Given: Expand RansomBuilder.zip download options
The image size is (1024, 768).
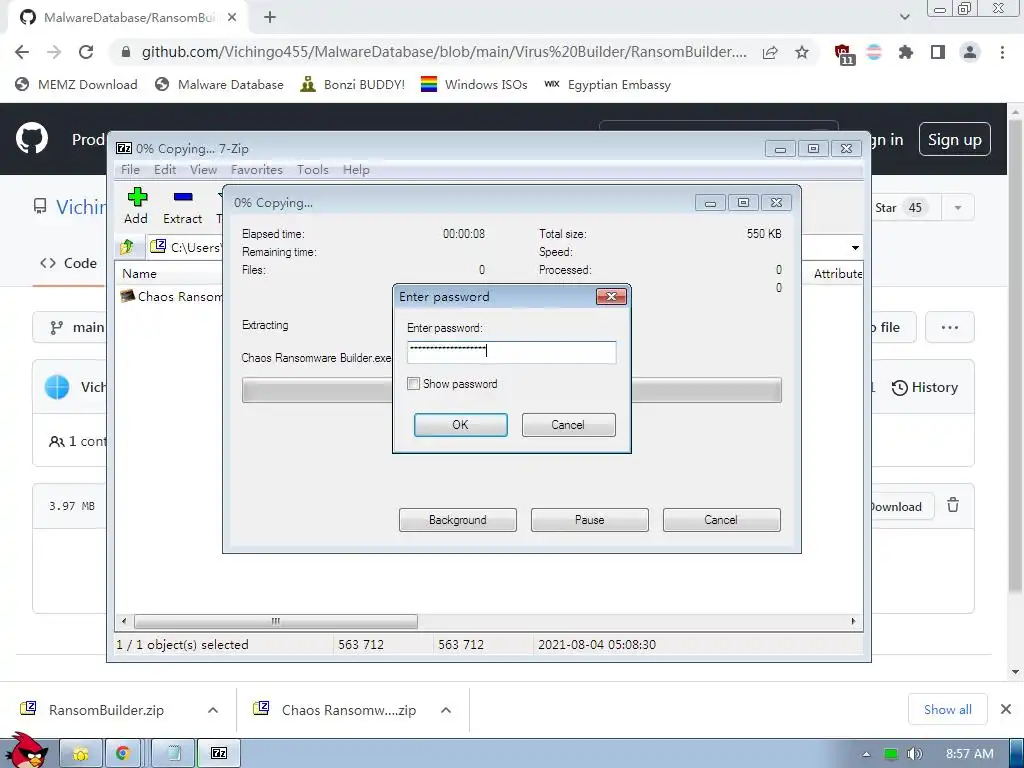Looking at the screenshot, I should pyautogui.click(x=213, y=710).
